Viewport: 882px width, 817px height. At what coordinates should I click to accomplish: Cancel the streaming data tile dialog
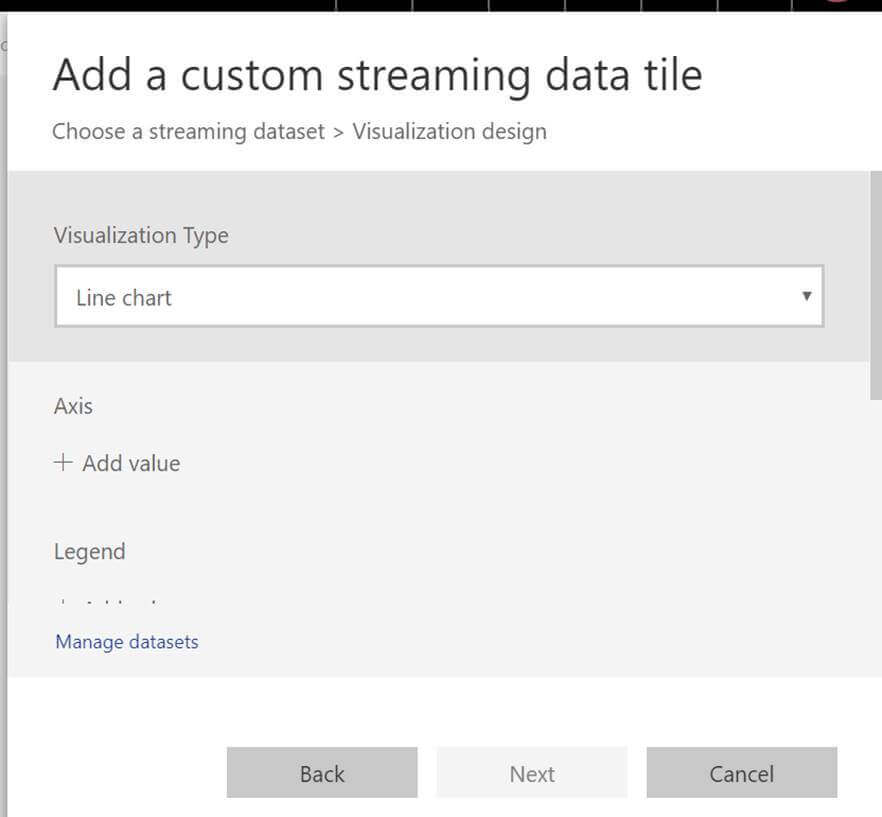point(741,774)
